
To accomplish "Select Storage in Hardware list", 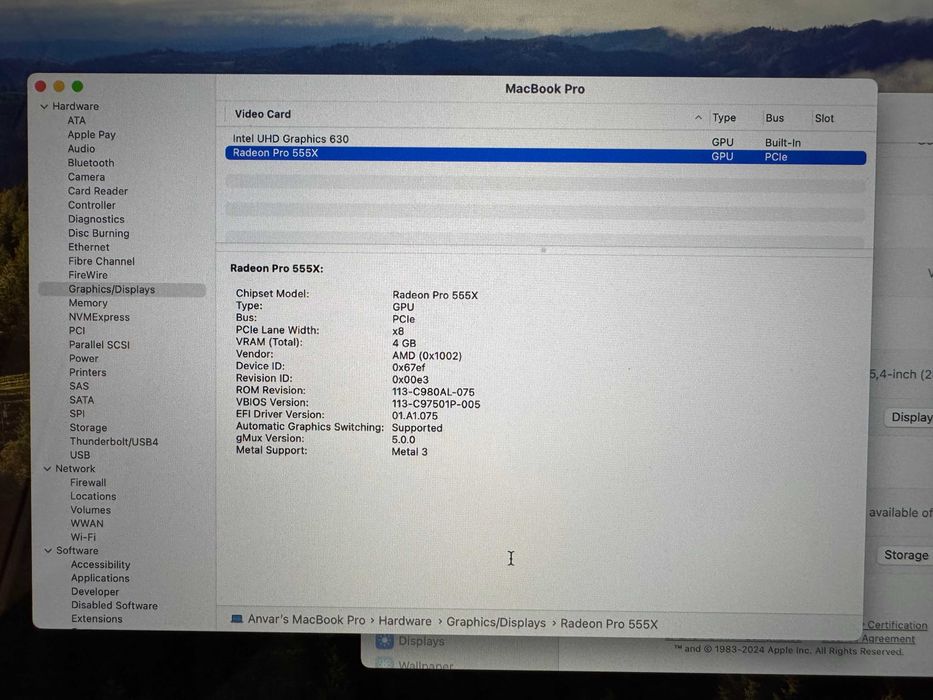I will click(89, 428).
